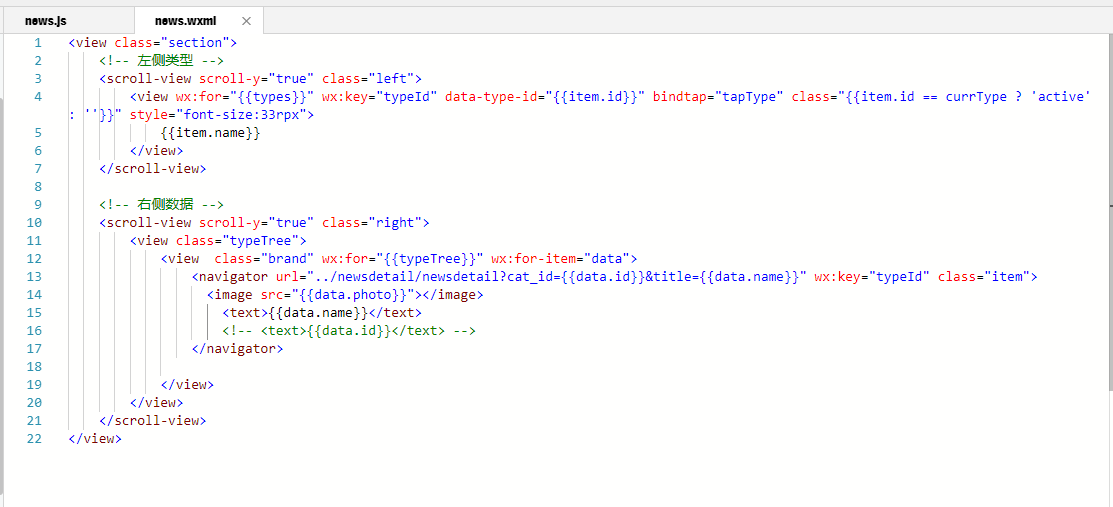Click the {{item.name}} expression on line 5

coord(211,133)
